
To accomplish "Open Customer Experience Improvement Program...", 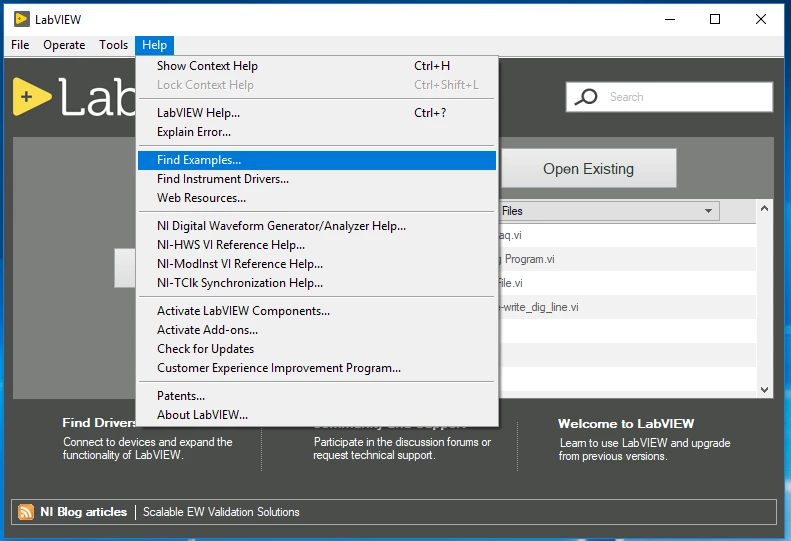I will pyautogui.click(x=317, y=368).
